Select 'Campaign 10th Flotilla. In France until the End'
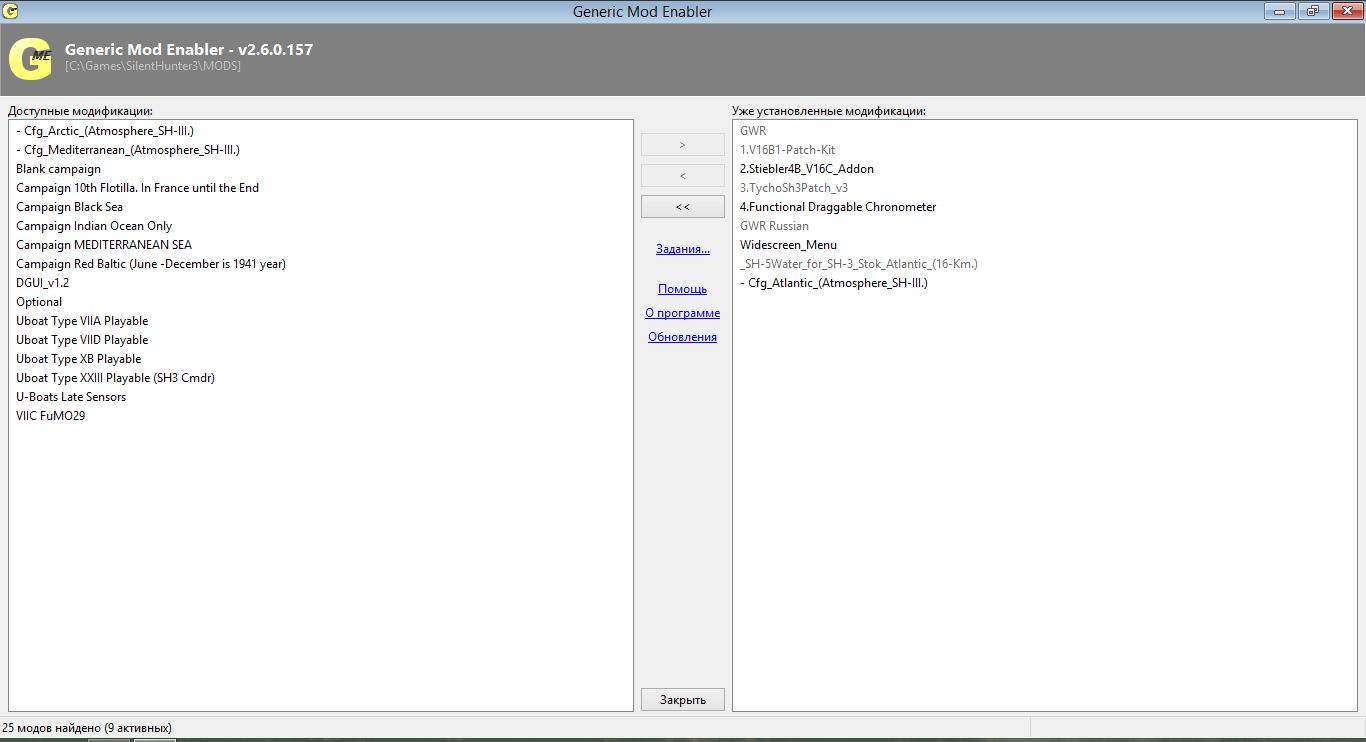This screenshot has width=1366, height=742. 137,188
